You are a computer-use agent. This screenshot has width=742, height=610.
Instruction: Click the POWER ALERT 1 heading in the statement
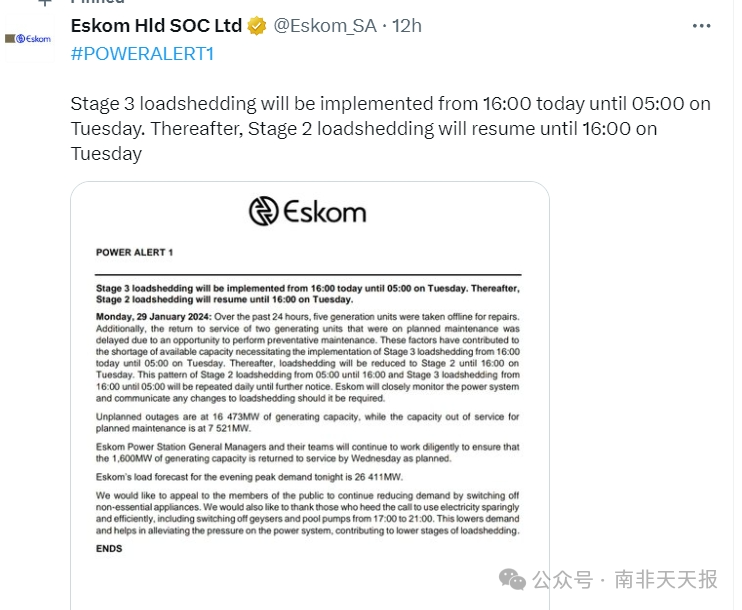pos(134,253)
